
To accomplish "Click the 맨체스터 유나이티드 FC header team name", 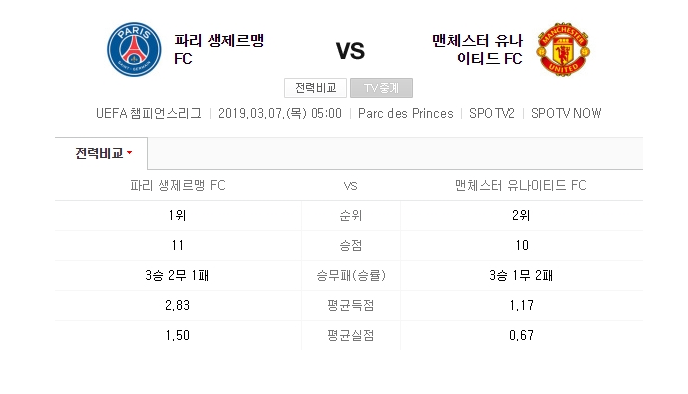I will [477, 49].
